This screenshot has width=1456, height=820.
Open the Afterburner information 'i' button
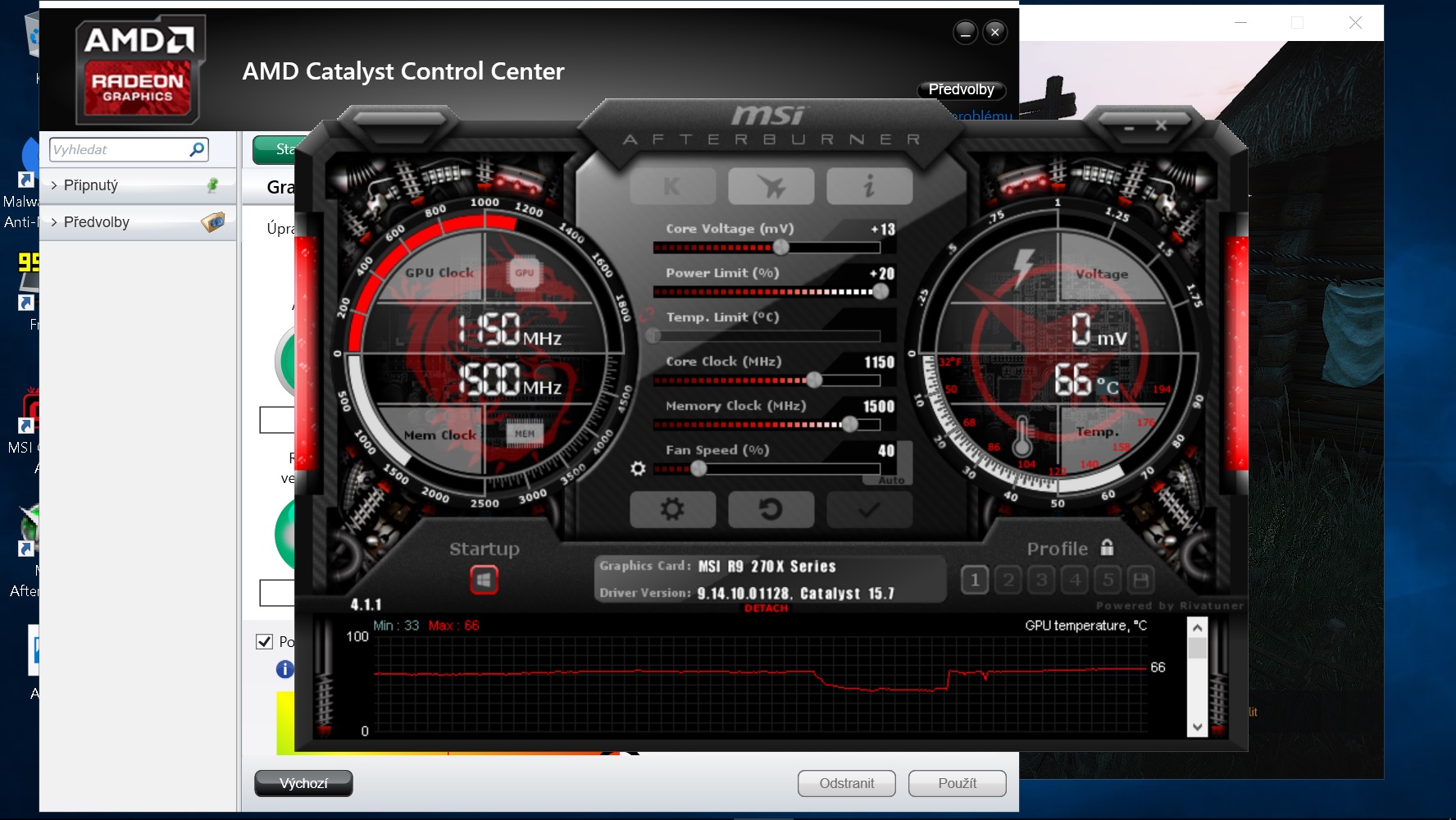tap(869, 186)
